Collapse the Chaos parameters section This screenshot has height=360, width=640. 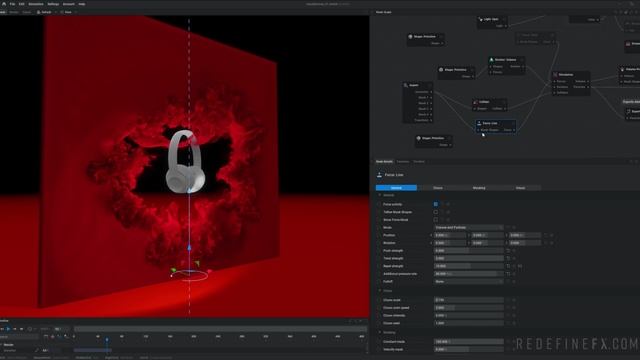tap(380, 291)
